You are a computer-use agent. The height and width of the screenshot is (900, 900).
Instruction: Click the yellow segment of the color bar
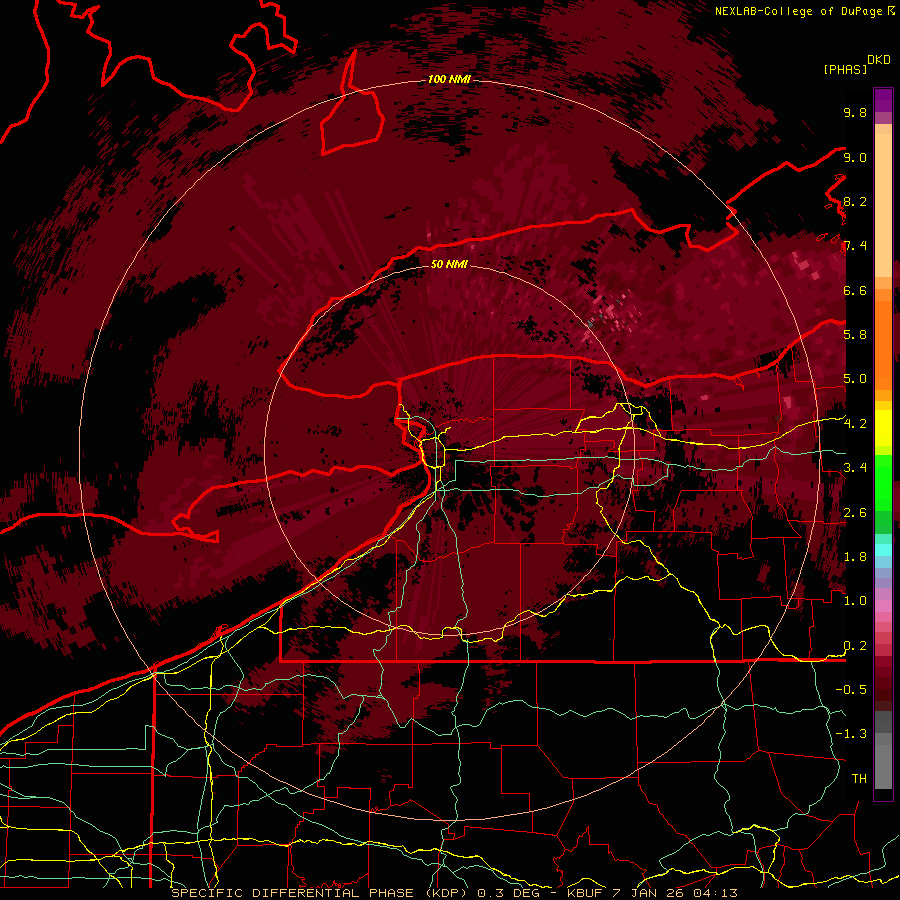coord(883,428)
